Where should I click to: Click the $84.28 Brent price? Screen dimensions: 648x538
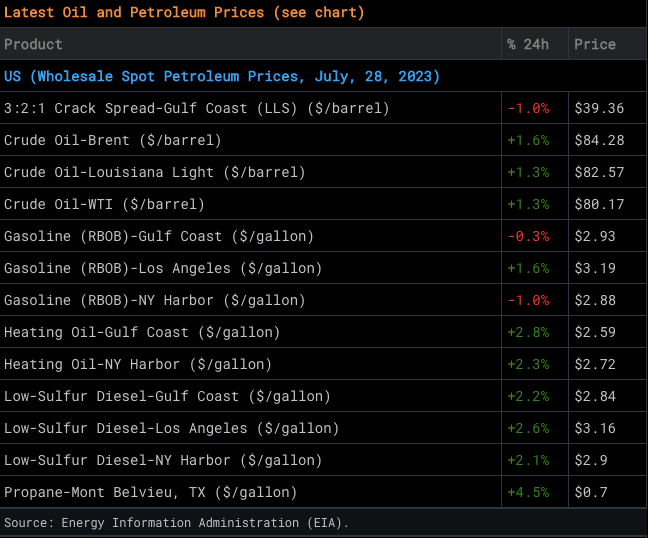click(x=599, y=140)
